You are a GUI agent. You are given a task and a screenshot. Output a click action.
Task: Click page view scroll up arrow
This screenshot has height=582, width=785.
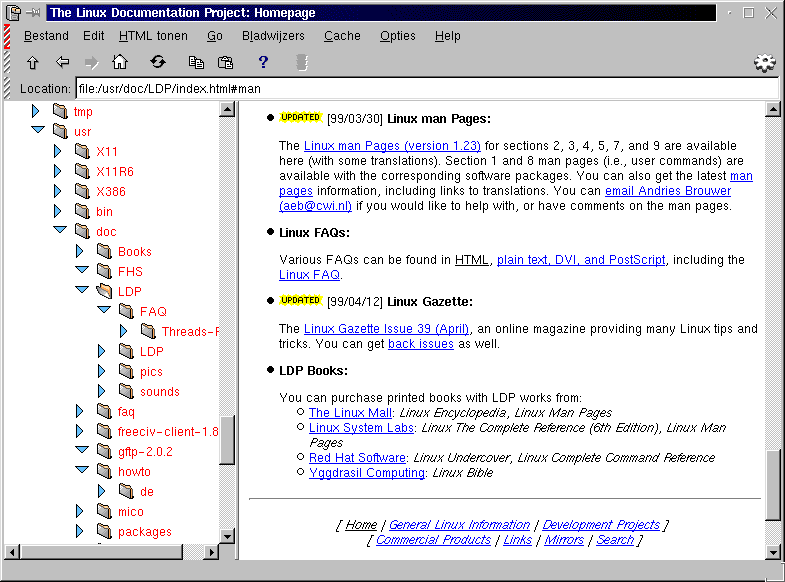[x=773, y=109]
